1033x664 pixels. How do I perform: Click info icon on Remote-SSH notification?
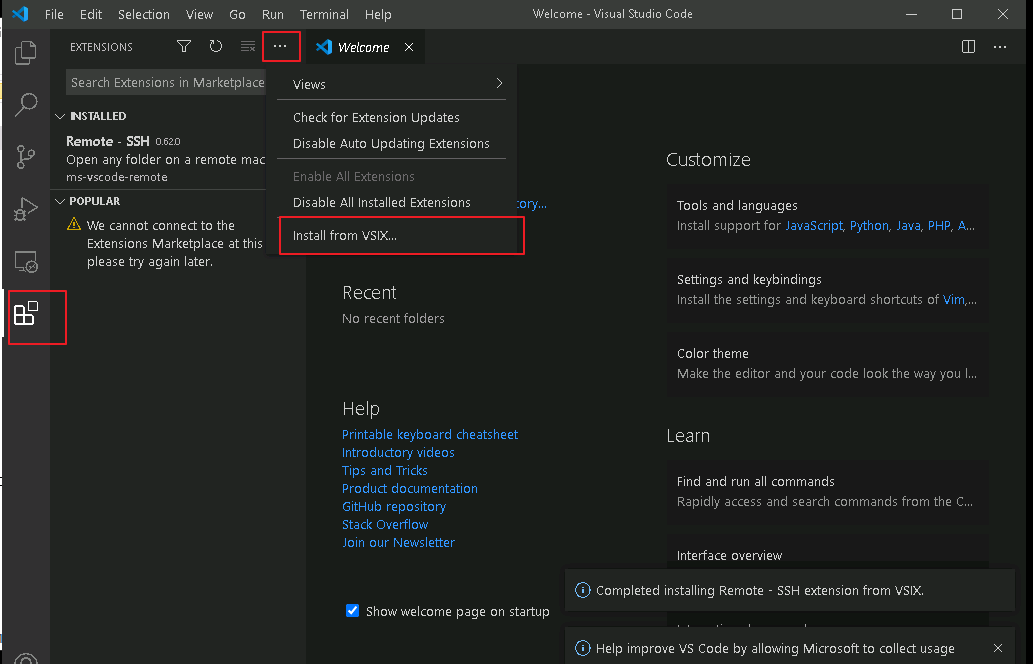582,590
